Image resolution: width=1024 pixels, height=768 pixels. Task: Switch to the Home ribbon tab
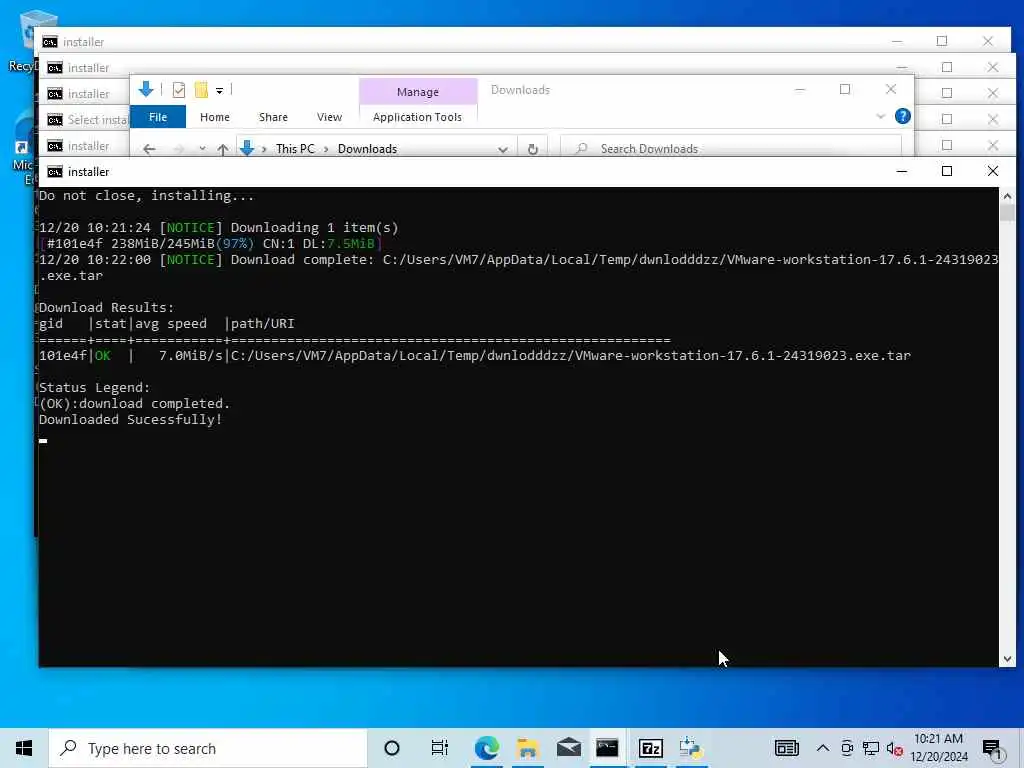(x=215, y=117)
